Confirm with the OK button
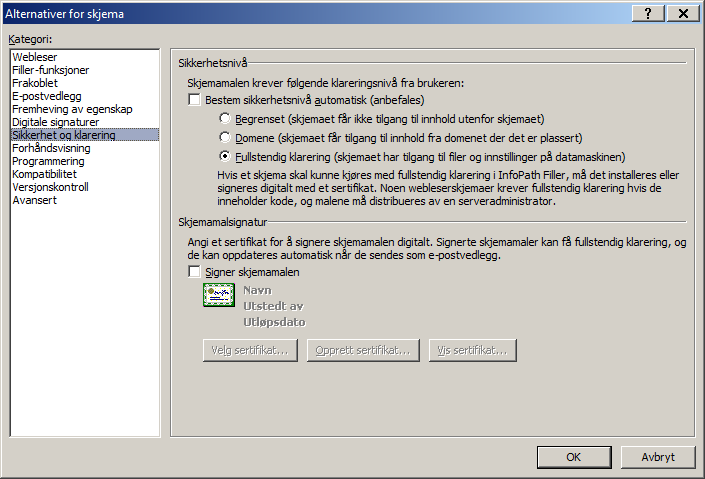The width and height of the screenshot is (705, 479). pos(574,457)
